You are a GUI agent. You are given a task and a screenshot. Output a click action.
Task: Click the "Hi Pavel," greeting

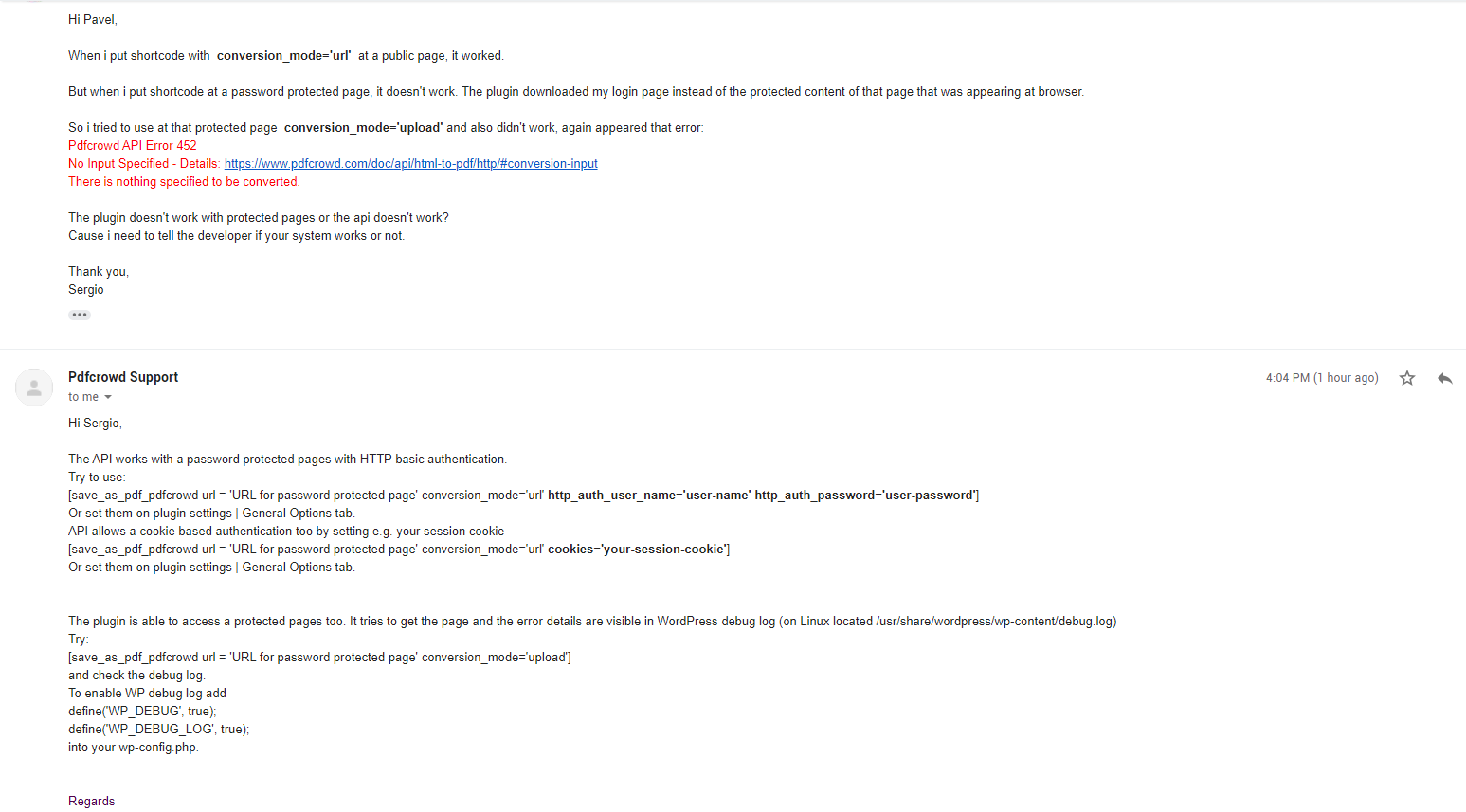tap(93, 20)
